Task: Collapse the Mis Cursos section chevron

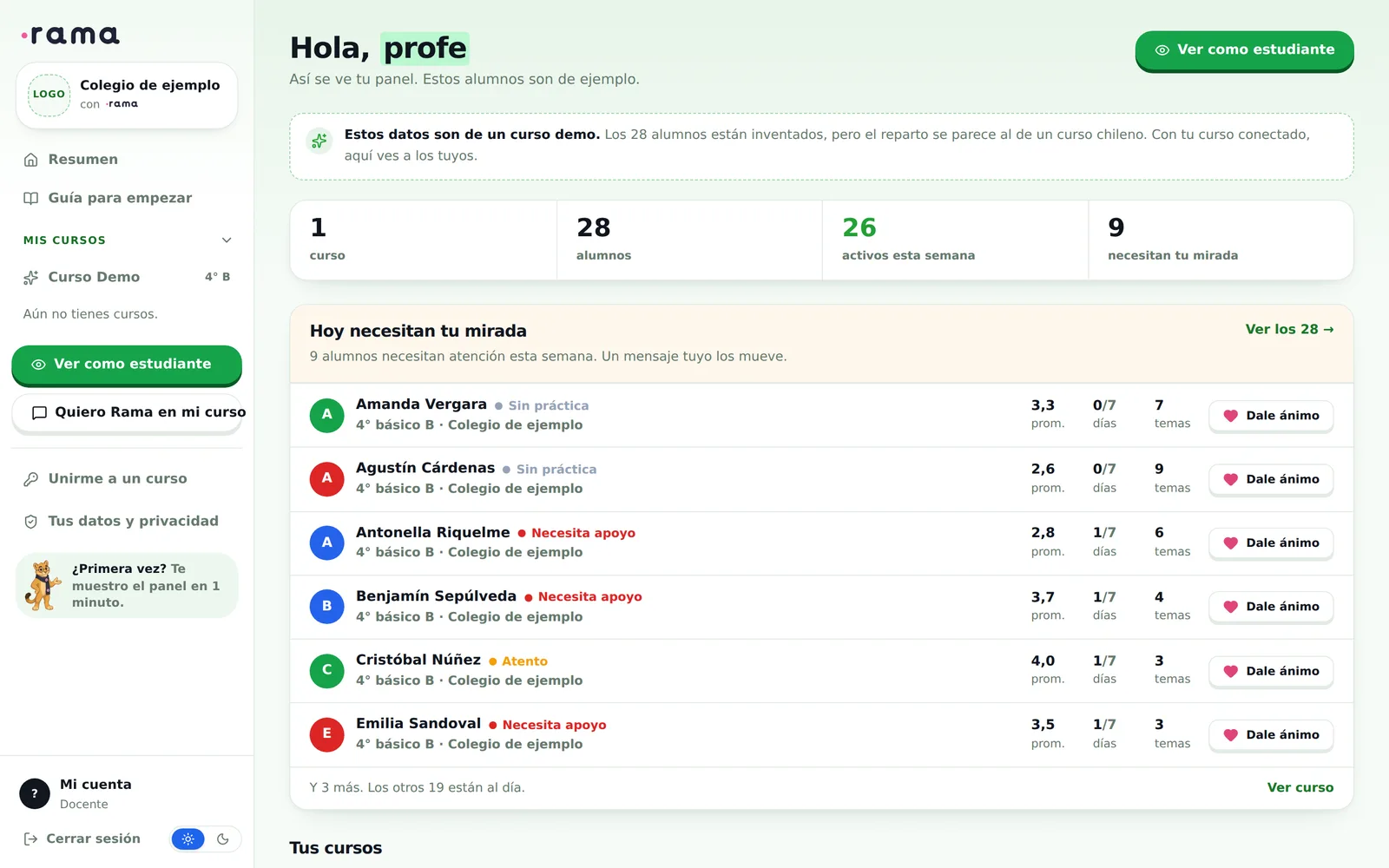Action: 227,240
